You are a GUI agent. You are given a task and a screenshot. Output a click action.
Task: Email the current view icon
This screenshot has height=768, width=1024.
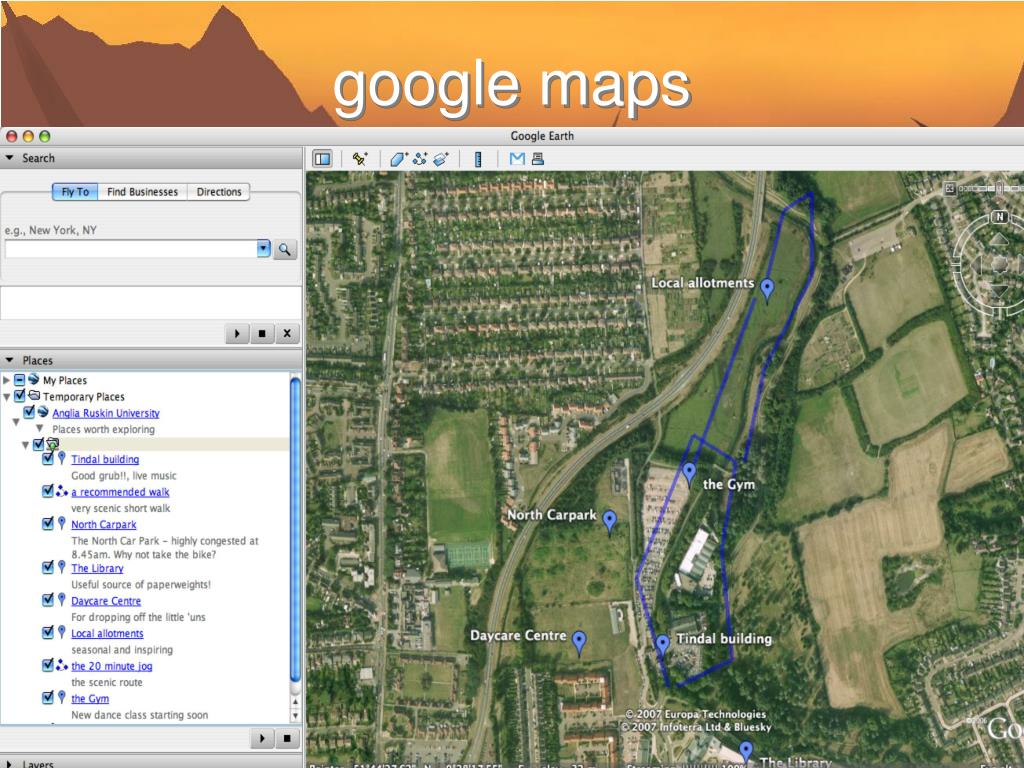coord(517,158)
